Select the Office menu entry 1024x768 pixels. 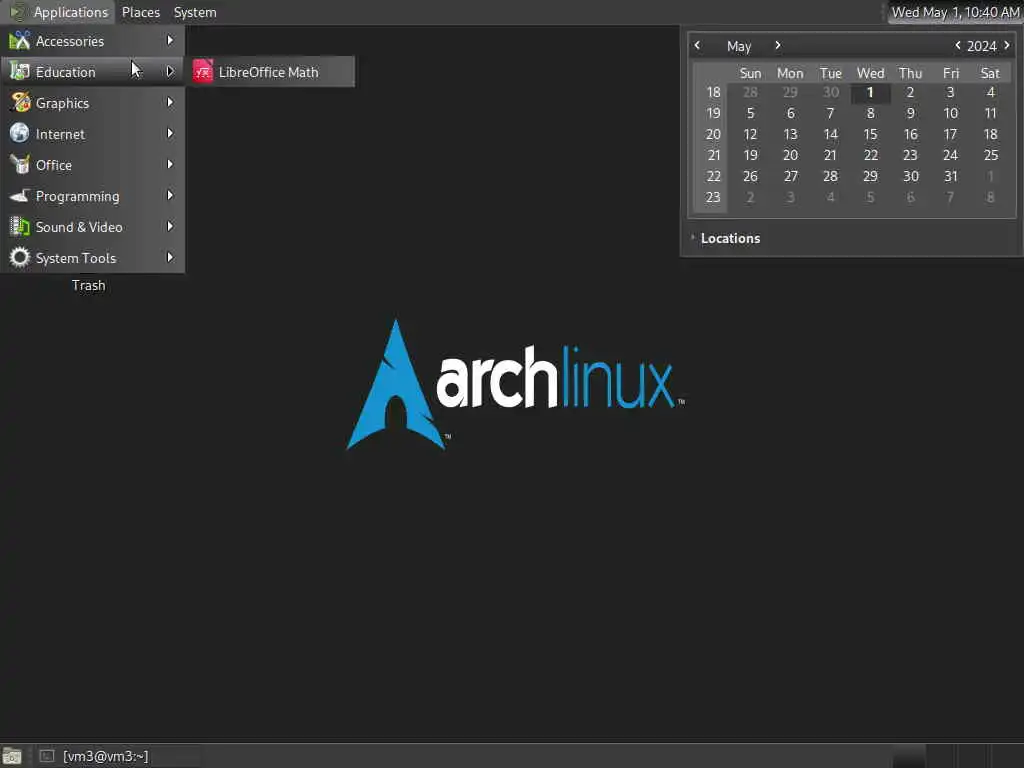[93, 165]
